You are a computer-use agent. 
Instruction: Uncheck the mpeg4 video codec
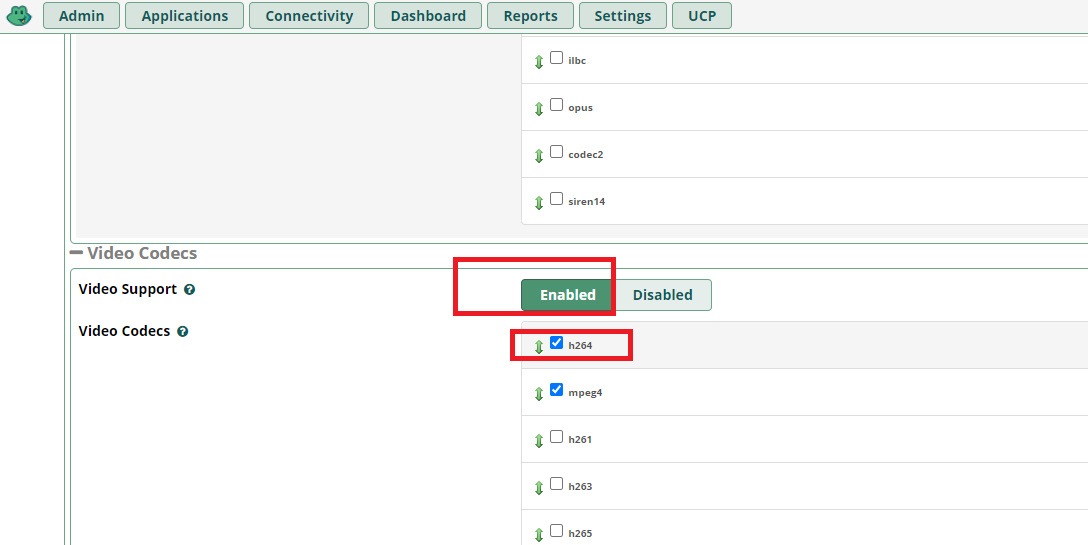pos(556,389)
